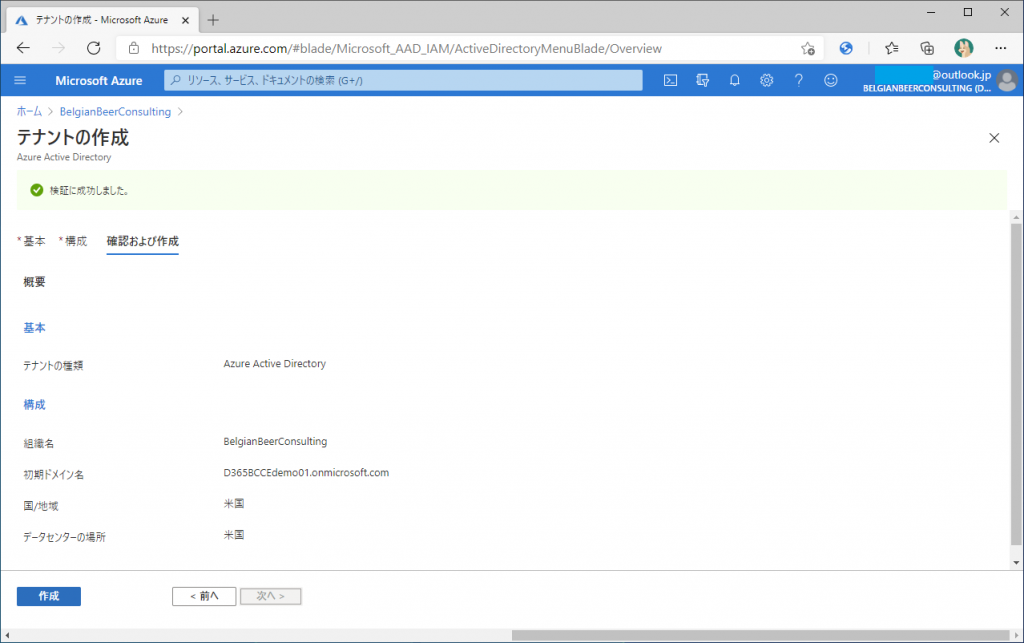Screen dimensions: 1024x643
Task: Go to ホーム breadcrumb
Action: (29, 112)
